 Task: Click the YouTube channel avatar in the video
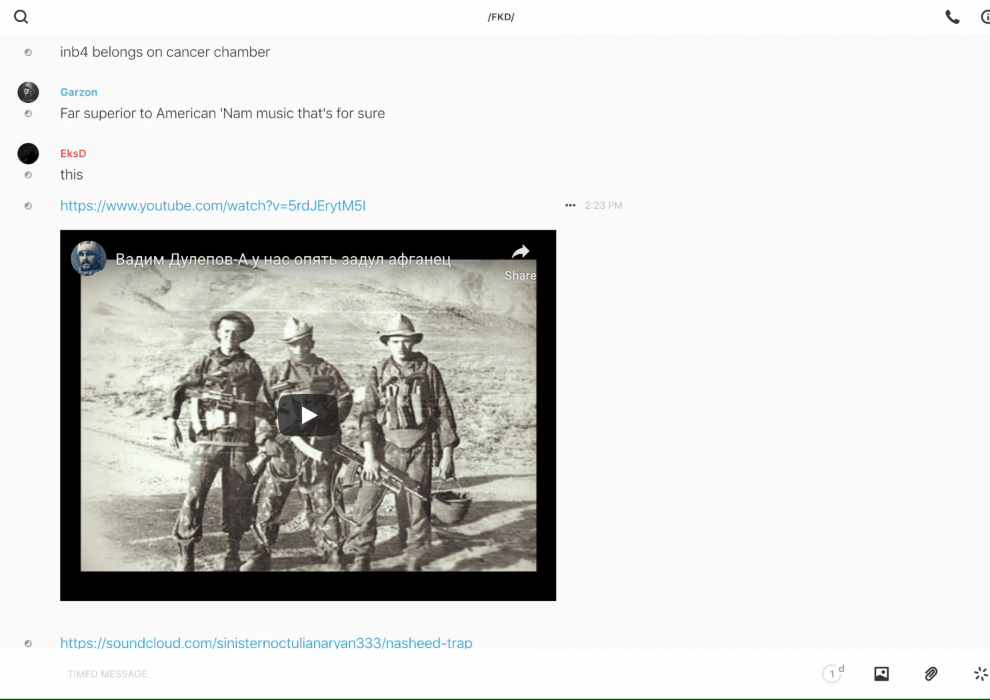89,258
